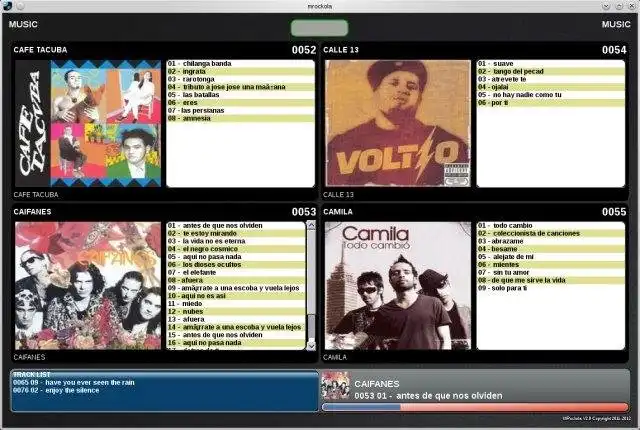Click the app icon in the title bar
The image size is (640, 430).
click(x=7, y=6)
